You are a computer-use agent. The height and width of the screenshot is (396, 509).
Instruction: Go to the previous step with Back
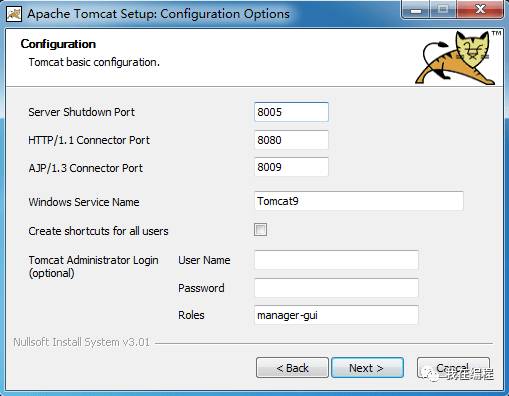(292, 368)
